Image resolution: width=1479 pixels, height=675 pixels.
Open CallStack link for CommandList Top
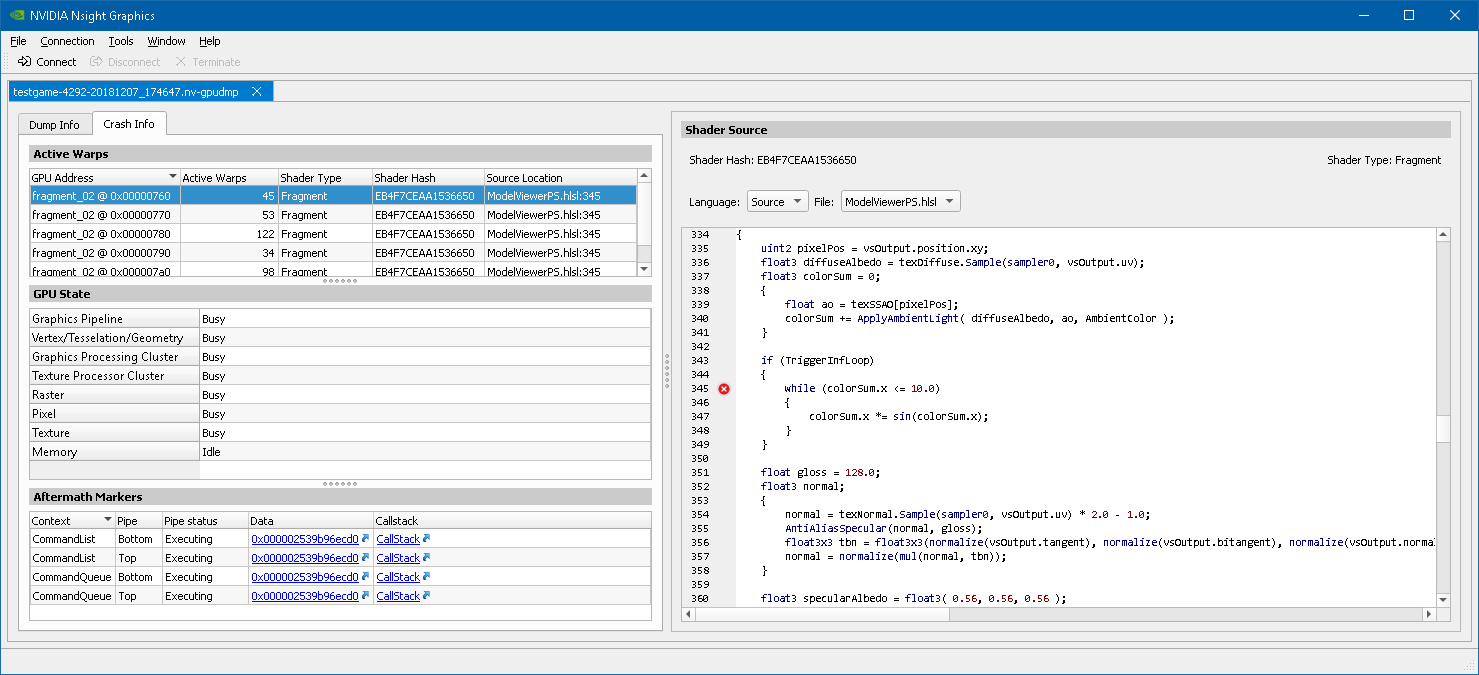pyautogui.click(x=397, y=558)
